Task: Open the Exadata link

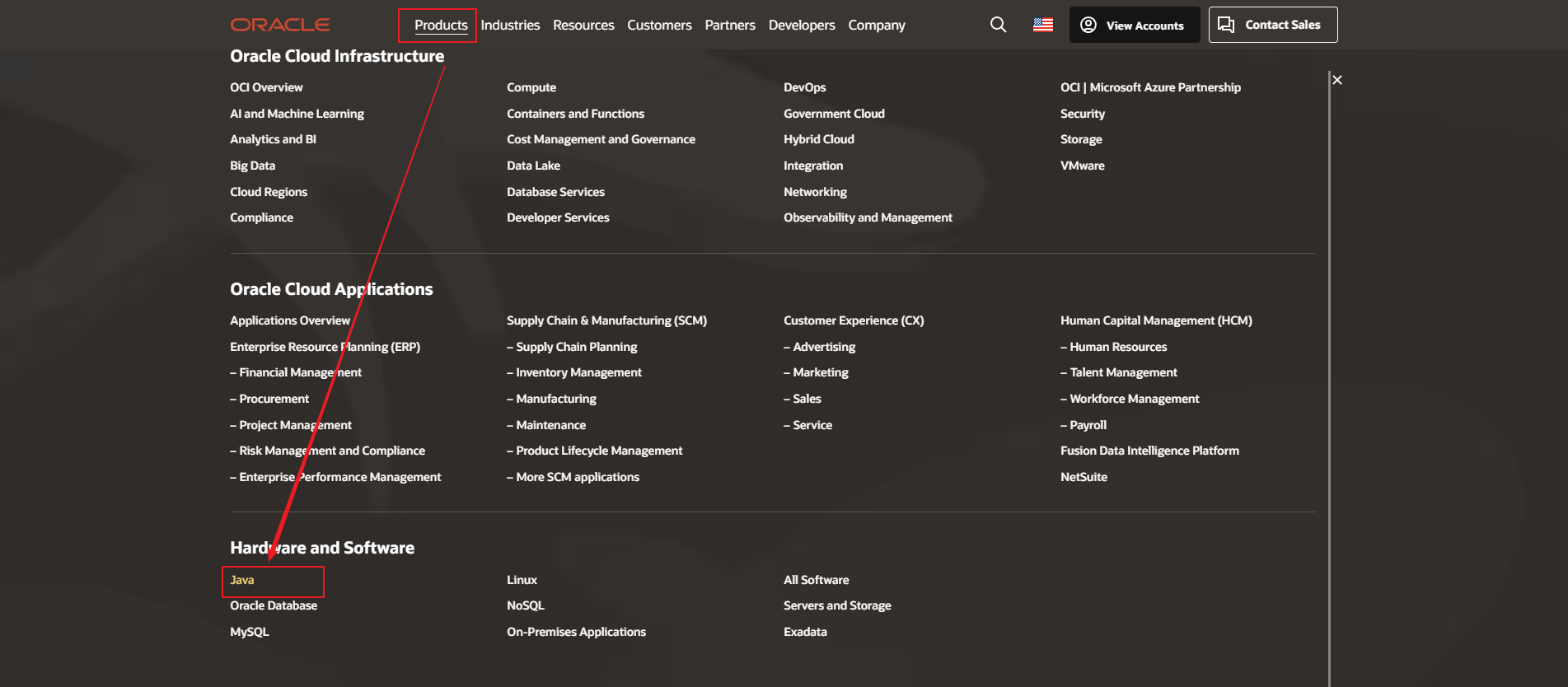Action: 805,632
